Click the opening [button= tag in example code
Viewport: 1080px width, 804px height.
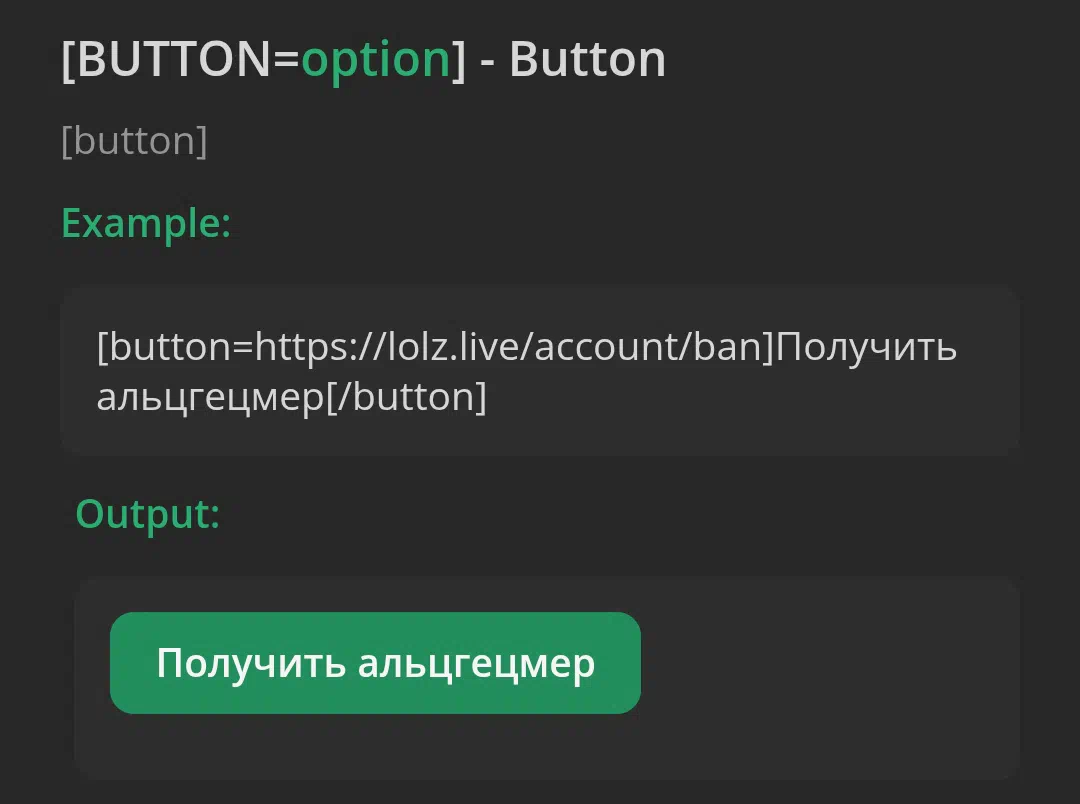pos(176,347)
